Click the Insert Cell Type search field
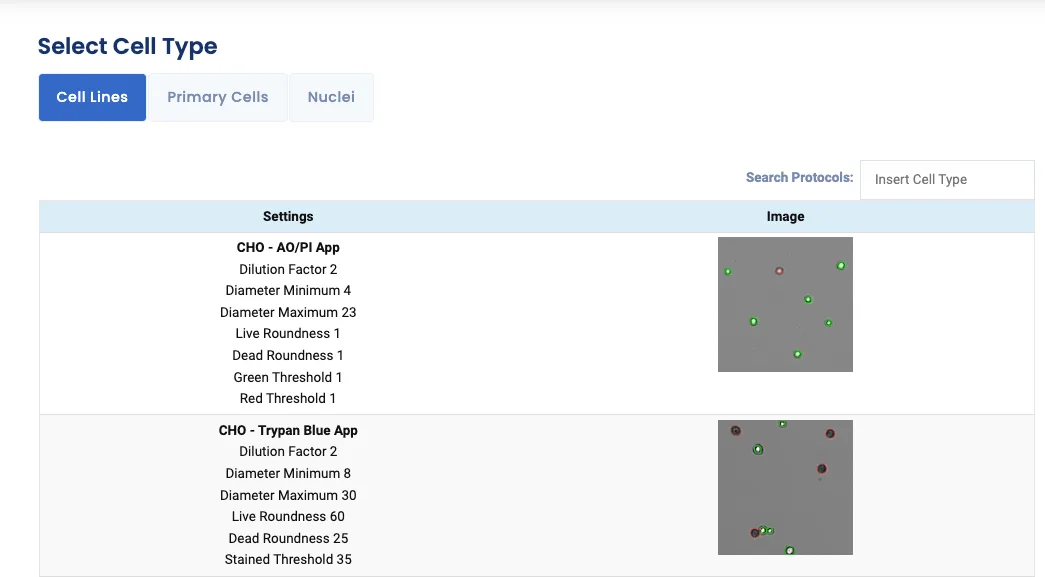The image size is (1045, 577). (947, 179)
